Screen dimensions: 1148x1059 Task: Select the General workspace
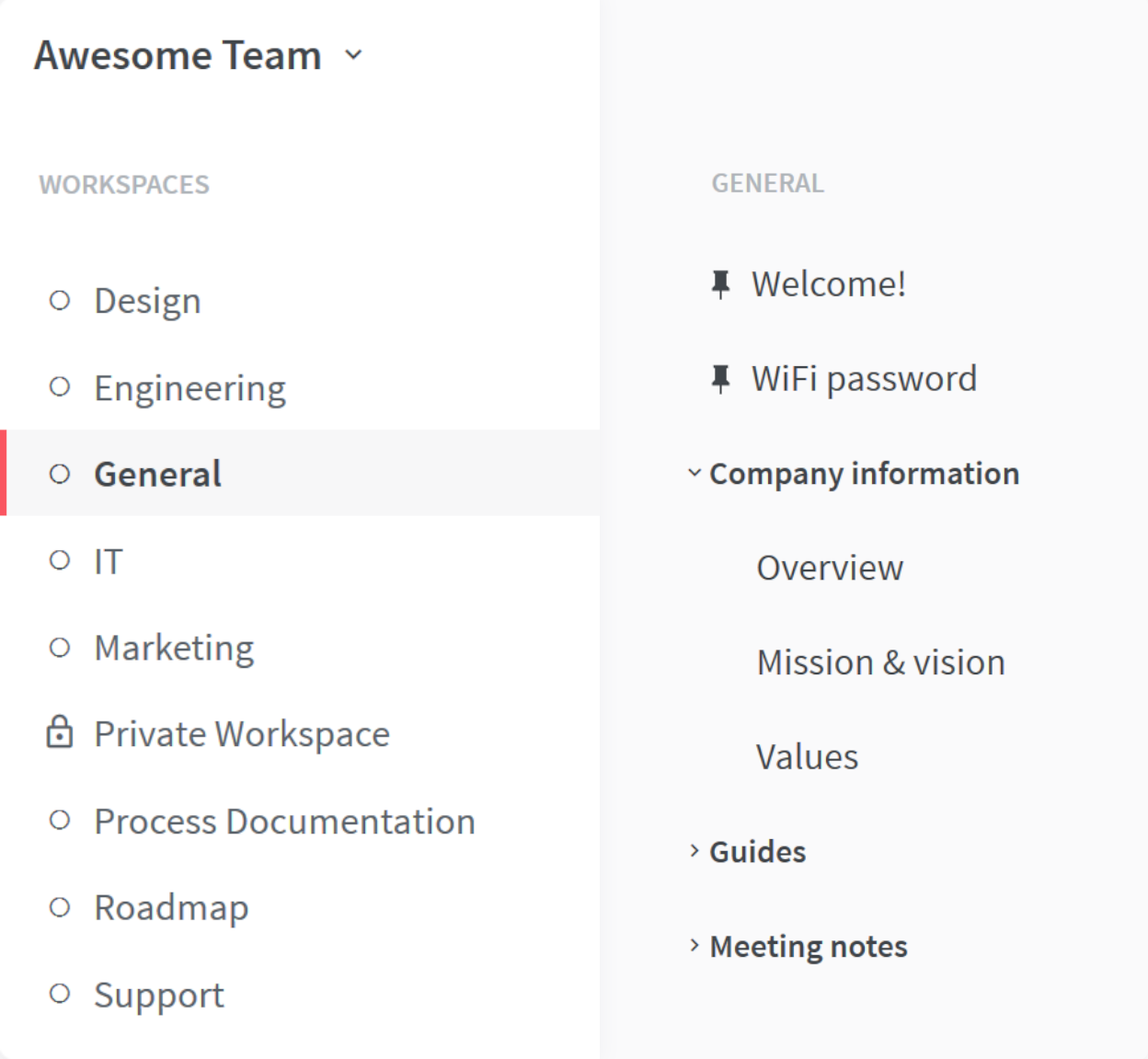pos(157,474)
